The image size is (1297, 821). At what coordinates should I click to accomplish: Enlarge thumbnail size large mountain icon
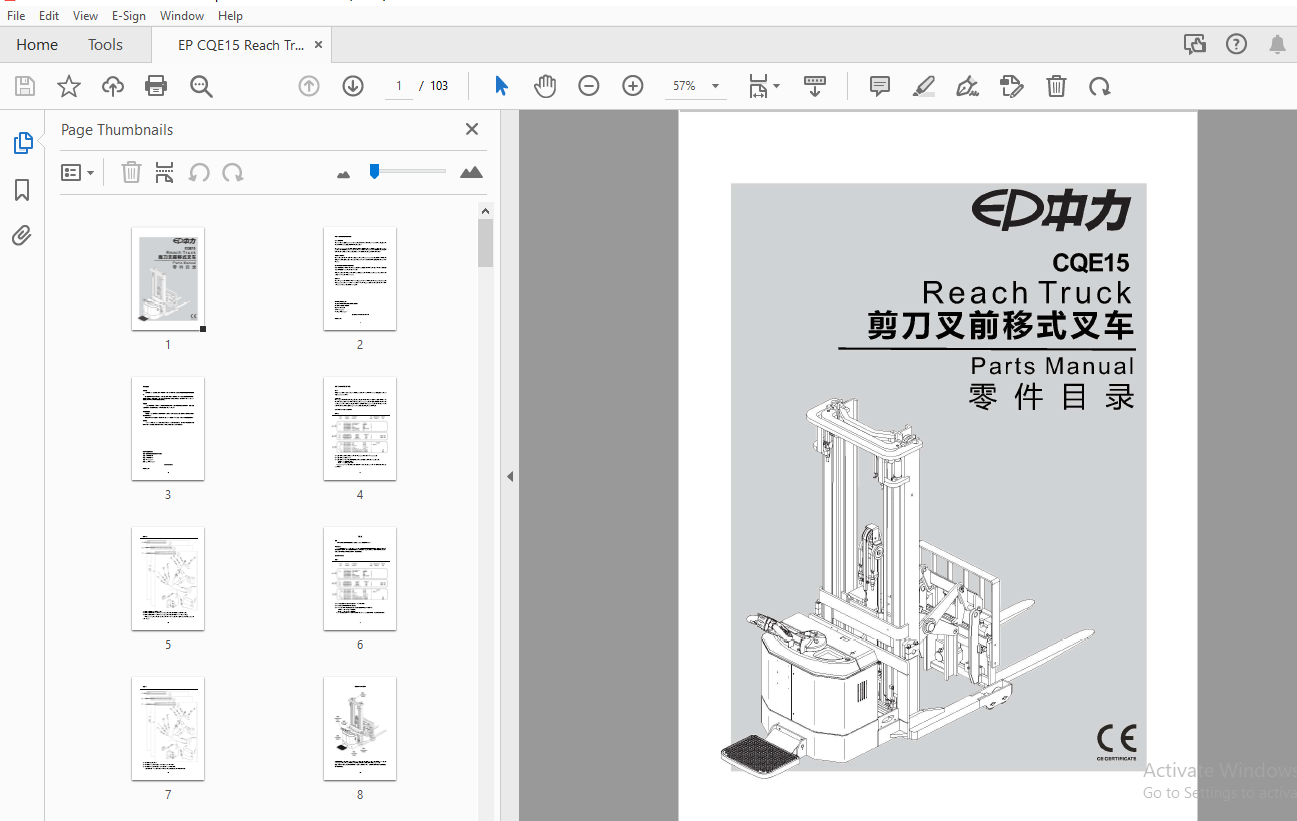pos(471,172)
